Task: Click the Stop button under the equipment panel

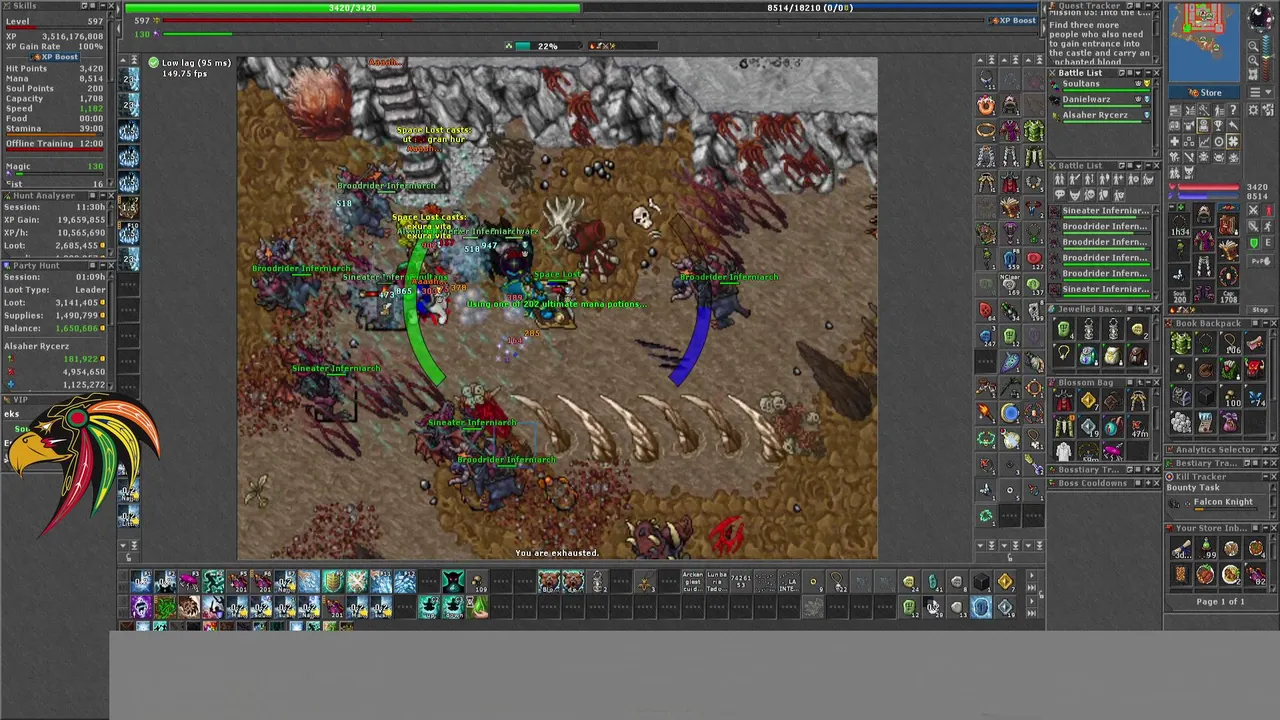Action: click(1260, 310)
